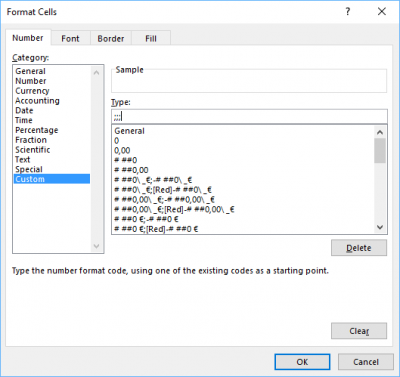Select the # ##0,00 format code

[131, 170]
